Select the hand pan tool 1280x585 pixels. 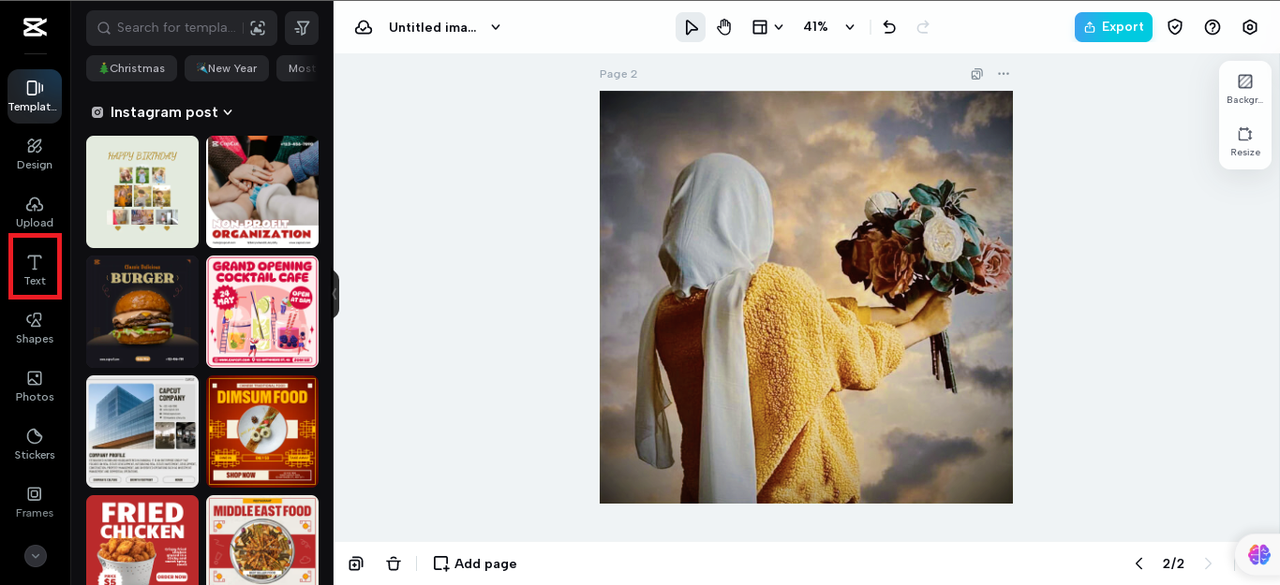coord(724,27)
